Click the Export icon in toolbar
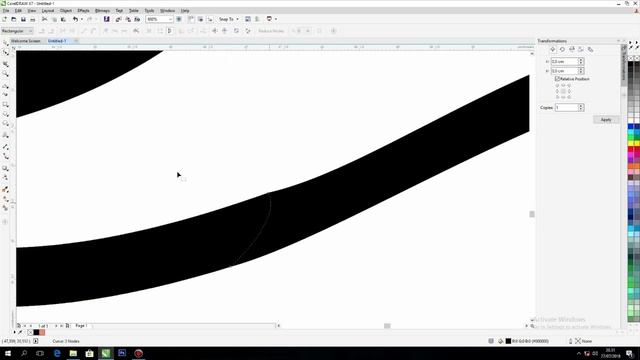Screen dimensions: 640x360 coord(128,19)
